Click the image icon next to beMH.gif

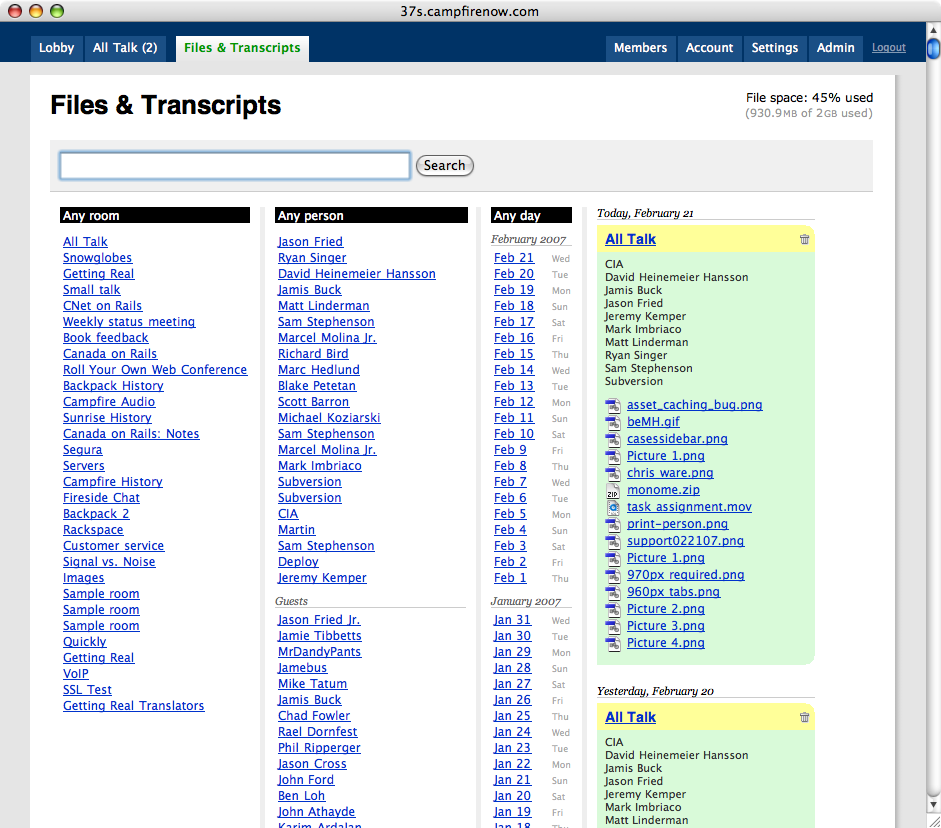(613, 422)
